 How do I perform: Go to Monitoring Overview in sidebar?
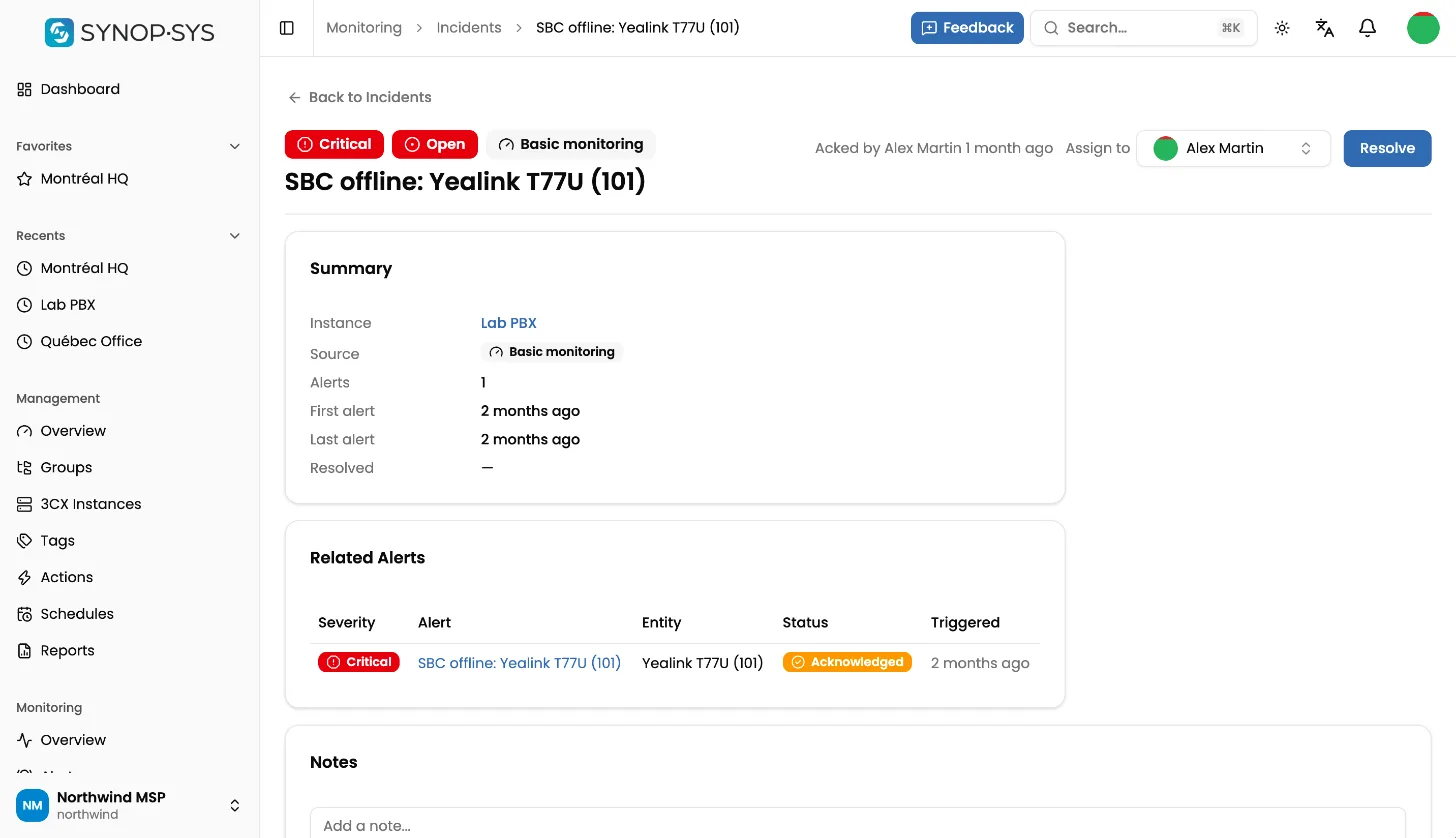[73, 740]
